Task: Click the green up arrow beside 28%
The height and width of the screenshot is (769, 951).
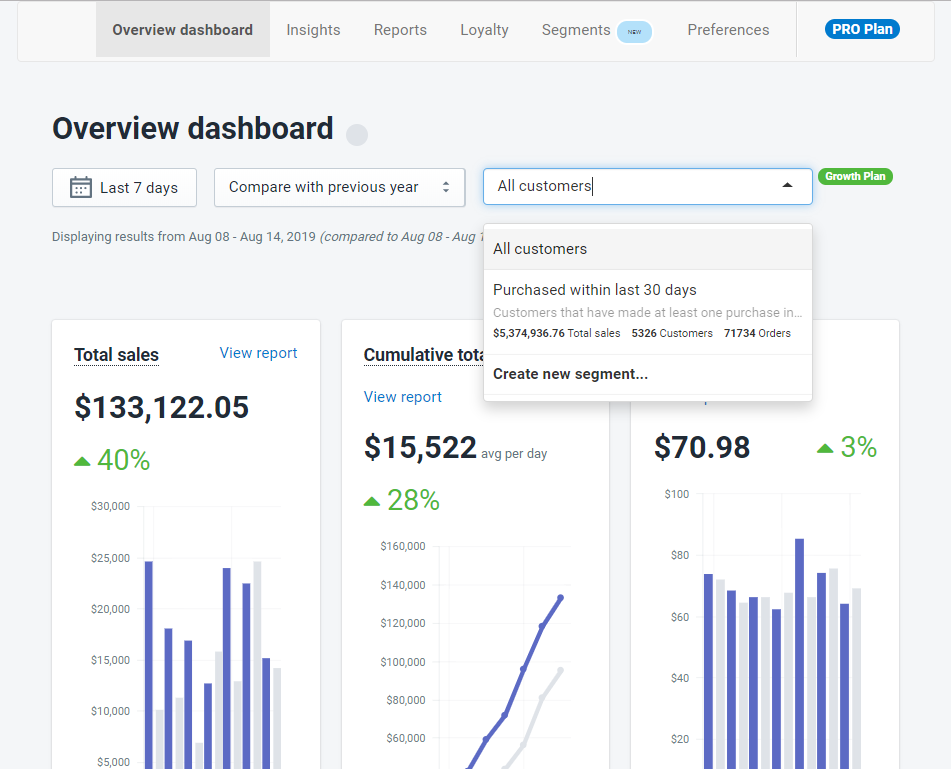Action: 372,502
